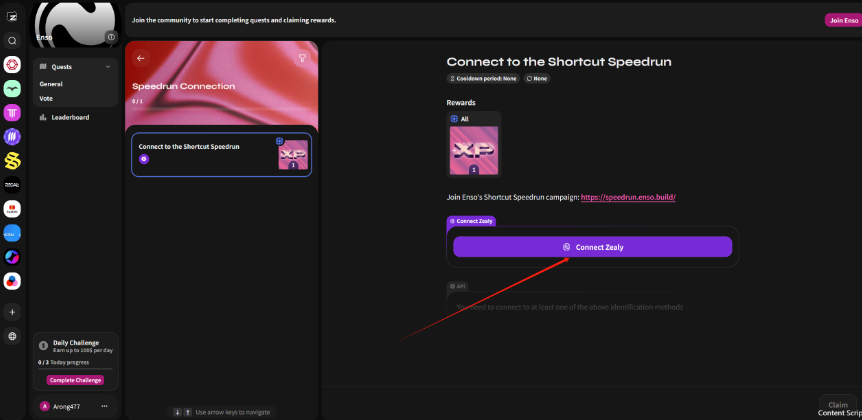Open the blue rounded community icon
This screenshot has height=420, width=862.
(x=12, y=233)
